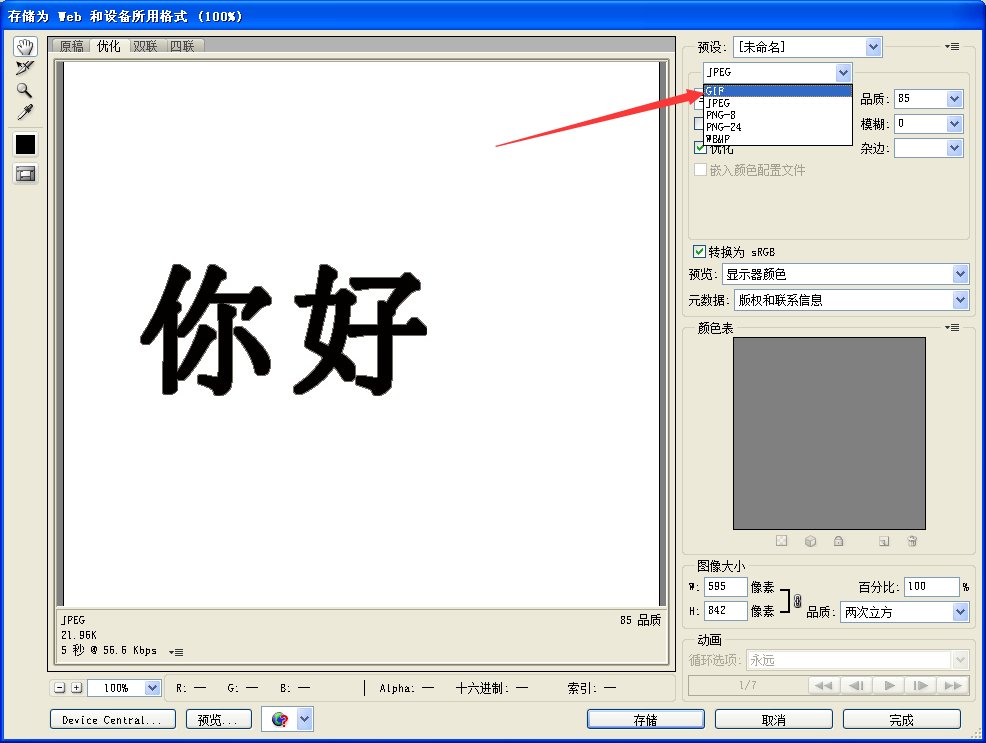Open the 两次立方 resample method dropdown

(x=903, y=611)
